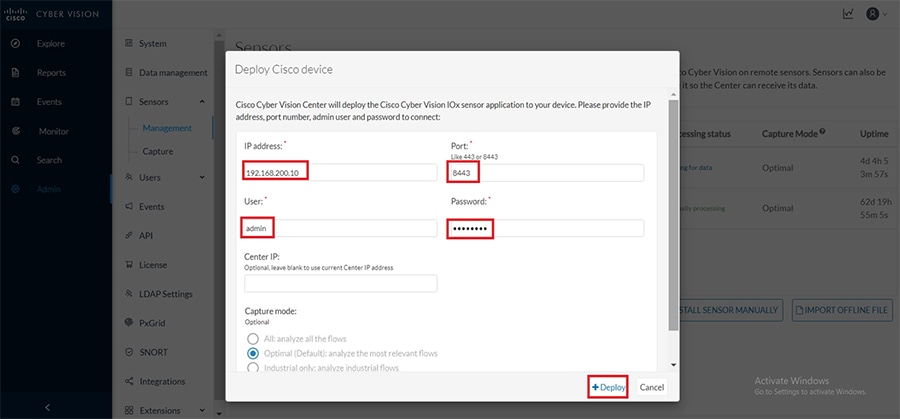Click the Integrations icon
Screen dimensions: 900x419
pyautogui.click(x=129, y=381)
